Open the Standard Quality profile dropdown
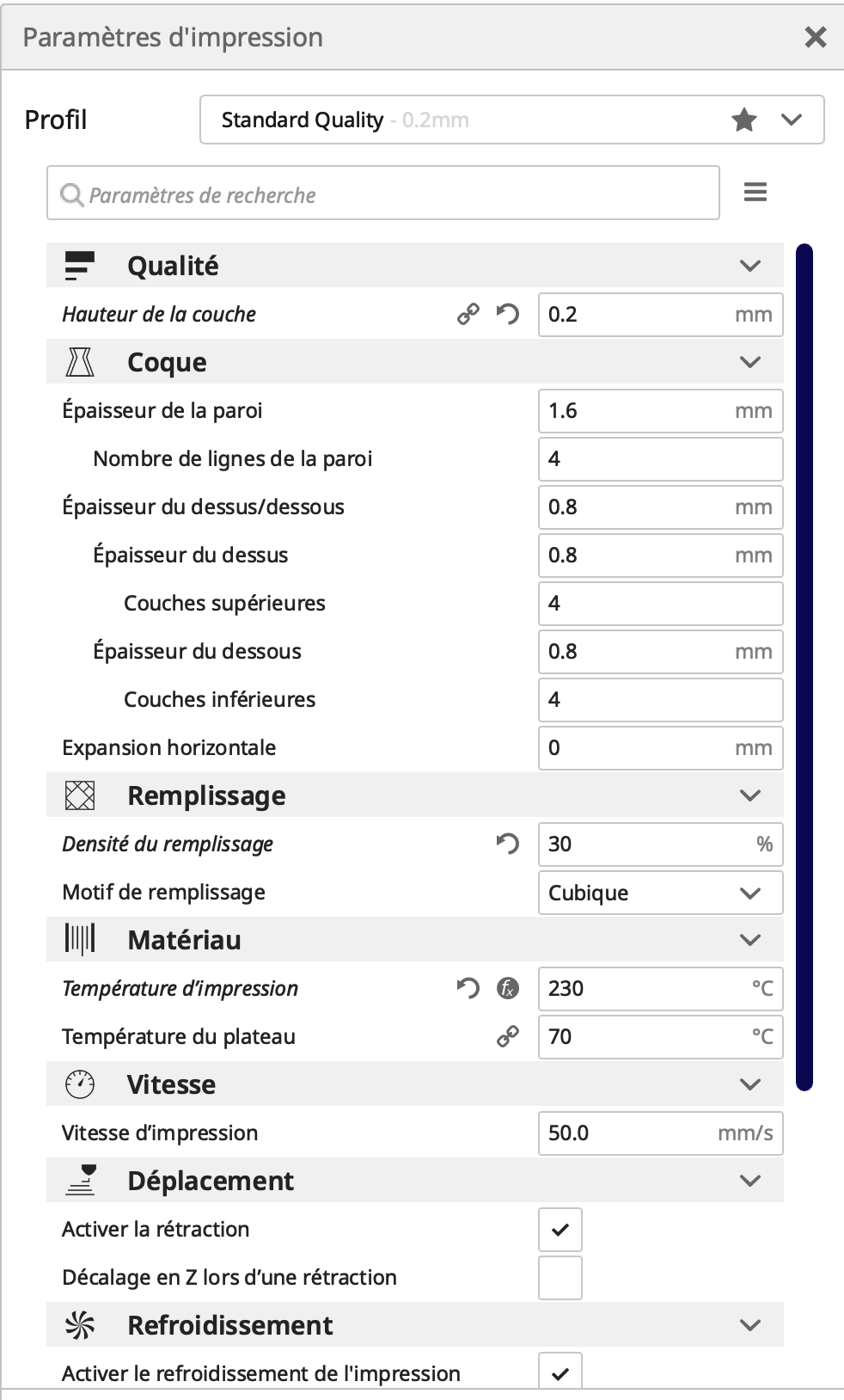 pos(512,120)
